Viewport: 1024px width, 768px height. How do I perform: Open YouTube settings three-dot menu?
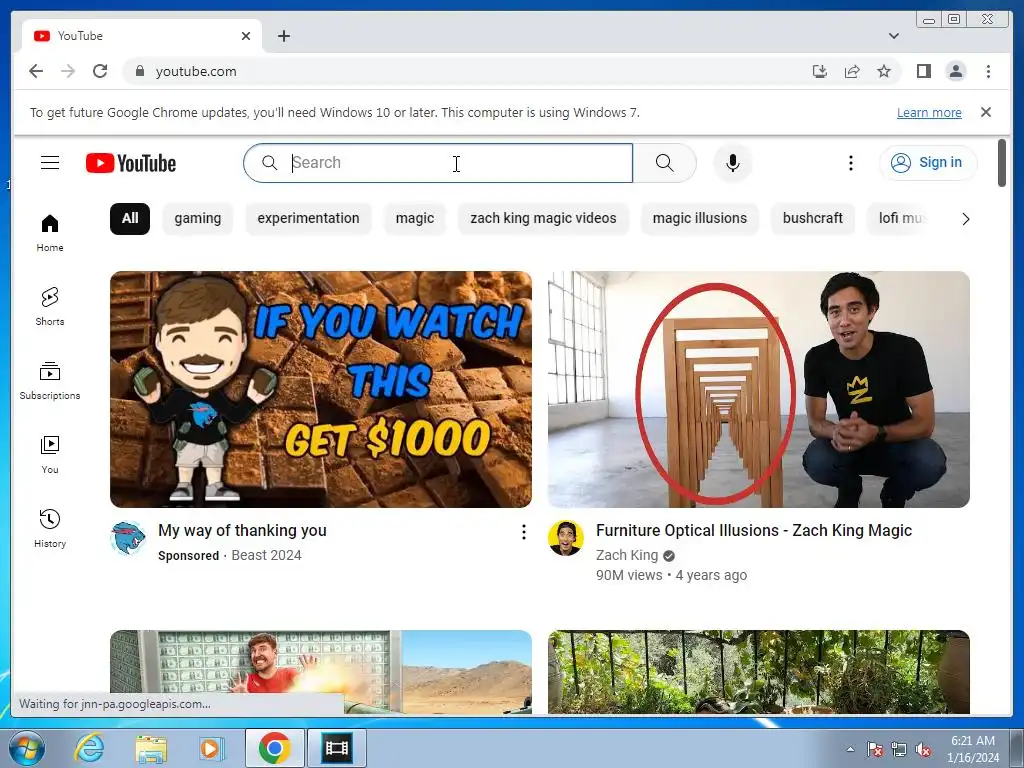(850, 163)
